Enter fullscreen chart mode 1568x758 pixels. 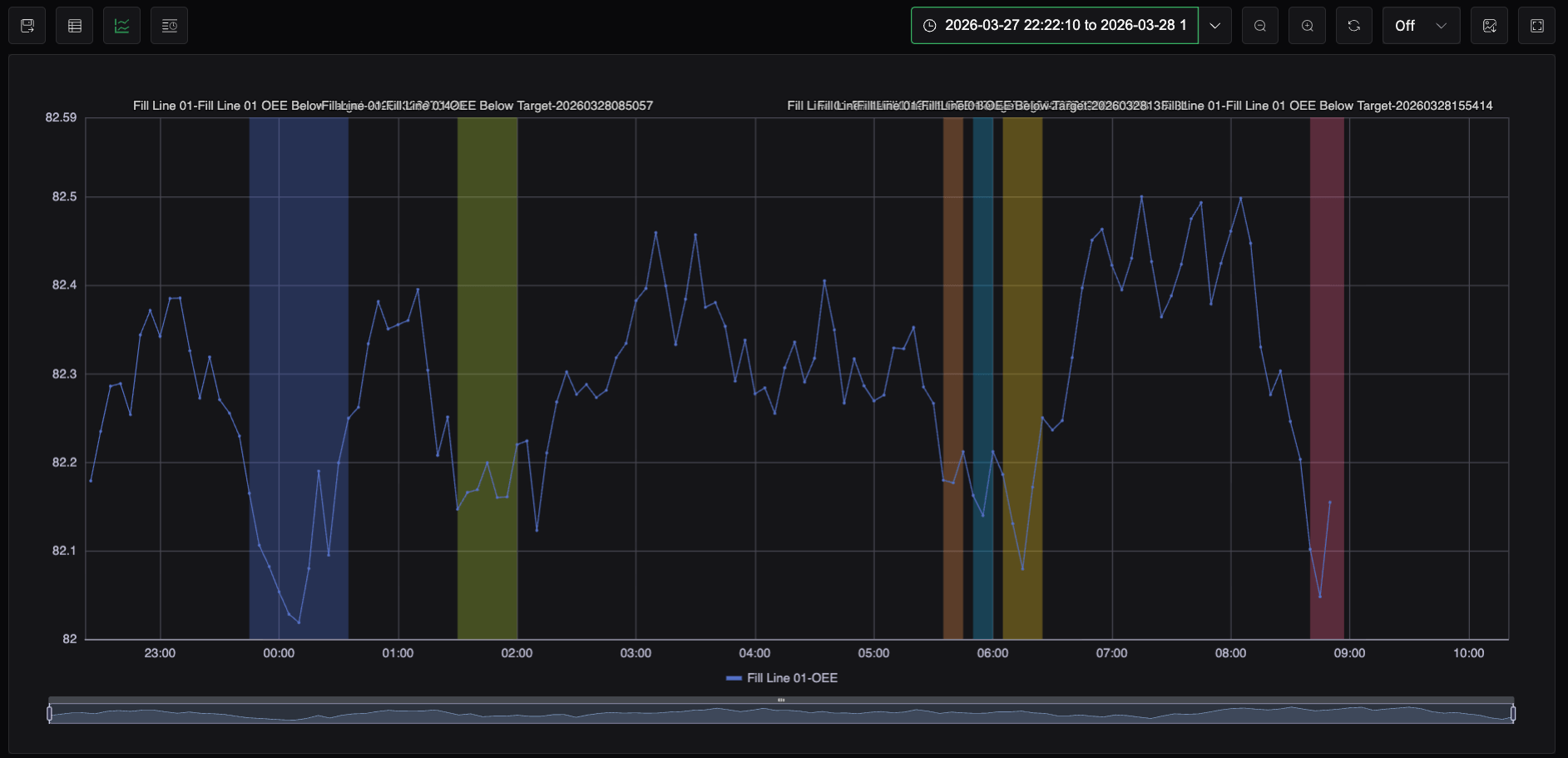click(1537, 26)
